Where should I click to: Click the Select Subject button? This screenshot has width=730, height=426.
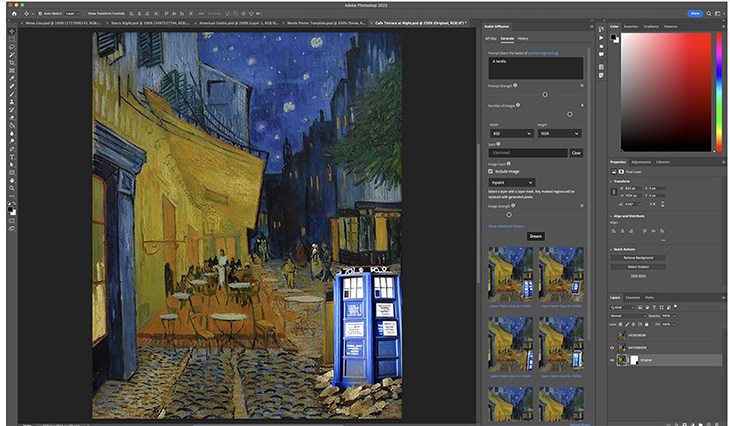coord(638,267)
